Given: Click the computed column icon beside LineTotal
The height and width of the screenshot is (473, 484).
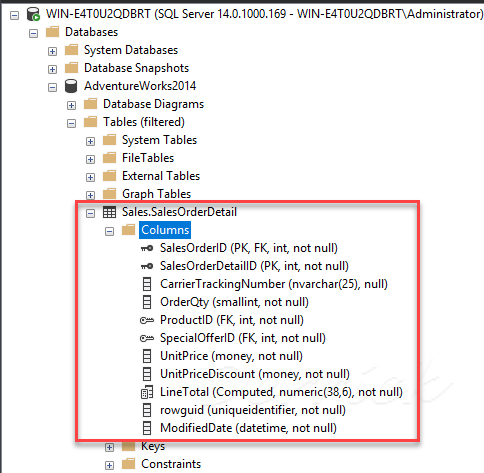Looking at the screenshot, I should pyautogui.click(x=147, y=392).
